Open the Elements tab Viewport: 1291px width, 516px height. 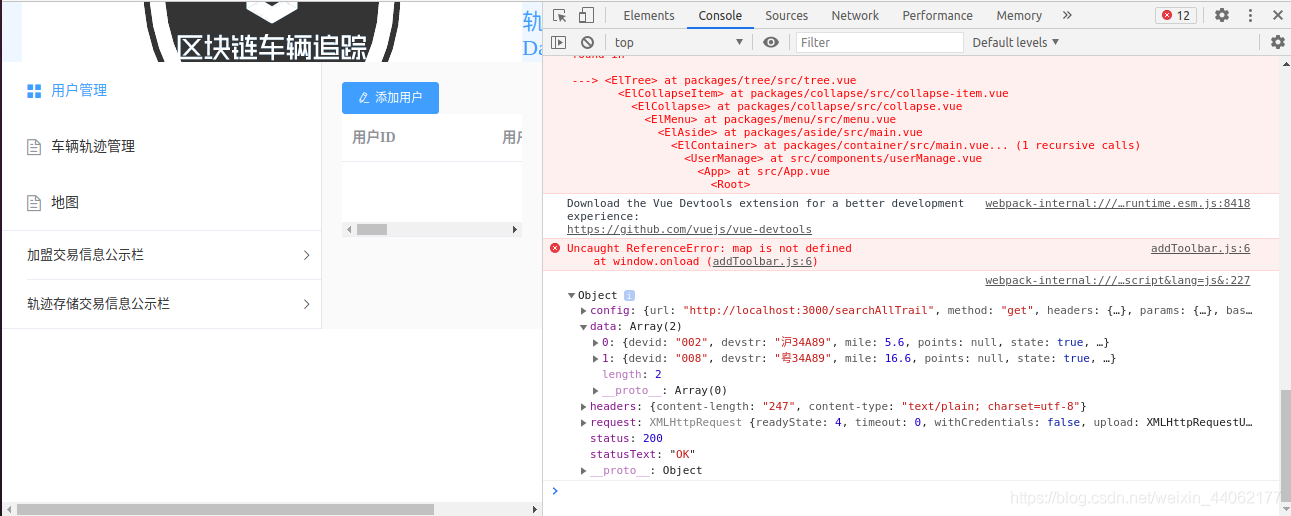click(x=649, y=15)
